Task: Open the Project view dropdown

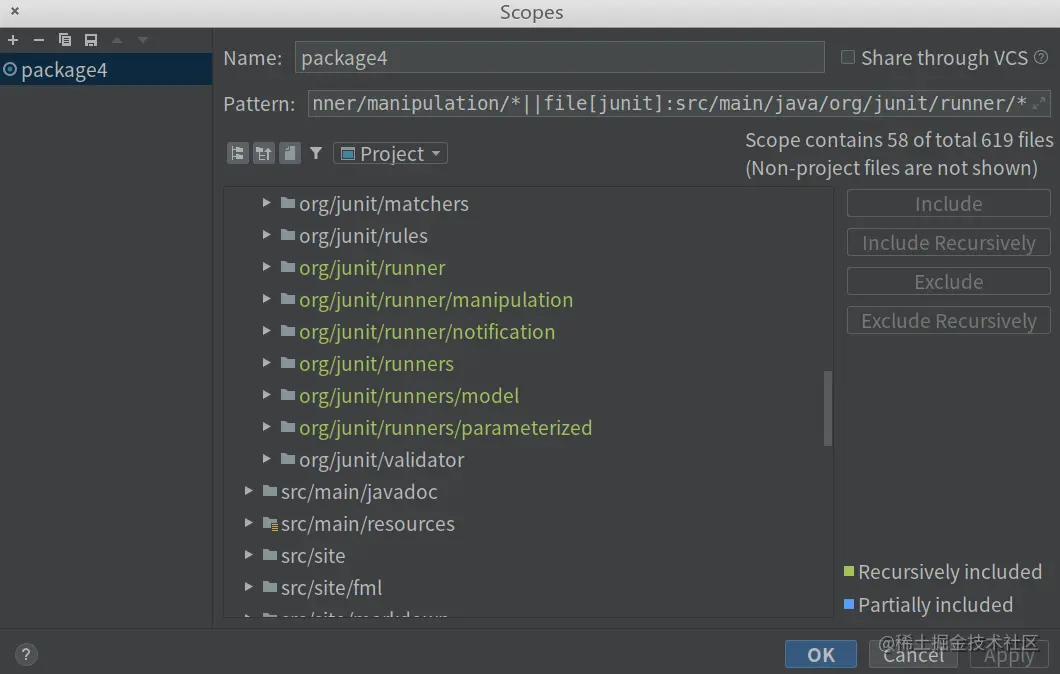Action: [390, 154]
